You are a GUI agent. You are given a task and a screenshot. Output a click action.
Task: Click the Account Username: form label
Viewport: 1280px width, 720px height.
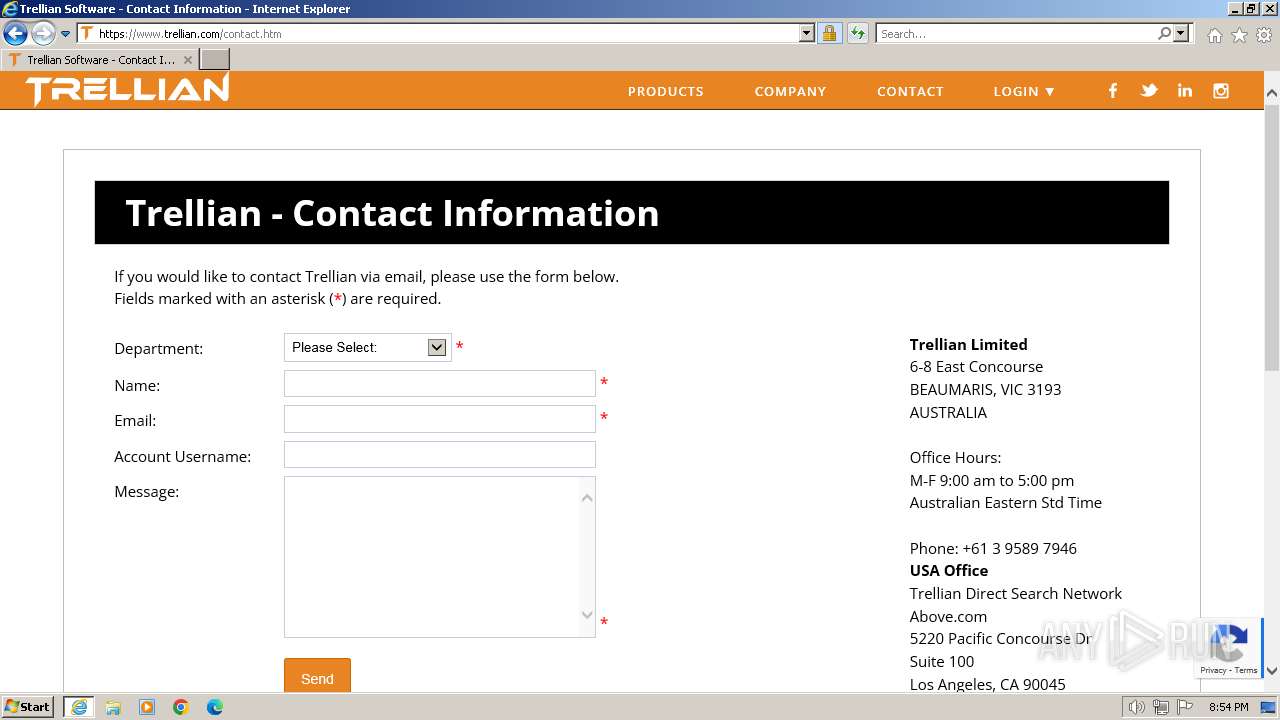tap(182, 456)
